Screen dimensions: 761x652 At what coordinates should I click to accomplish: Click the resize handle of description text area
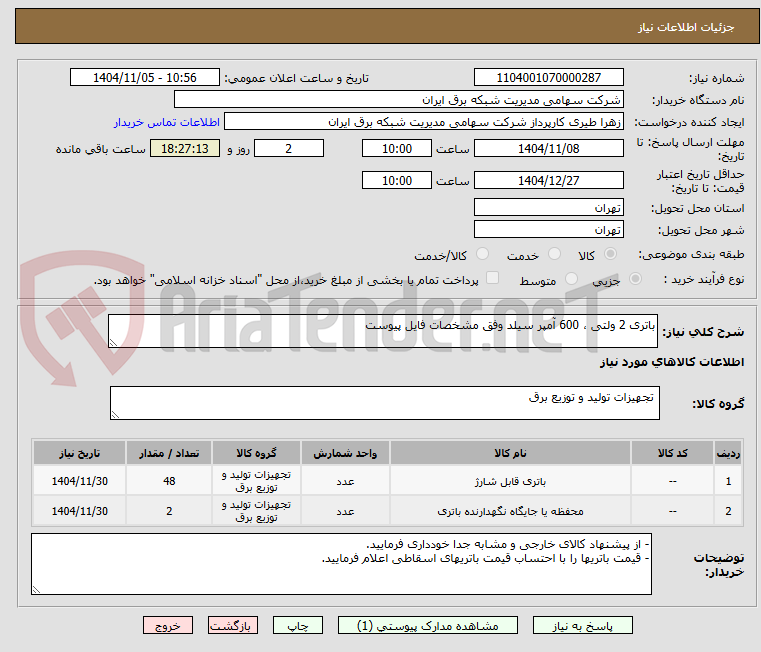pyautogui.click(x=113, y=342)
